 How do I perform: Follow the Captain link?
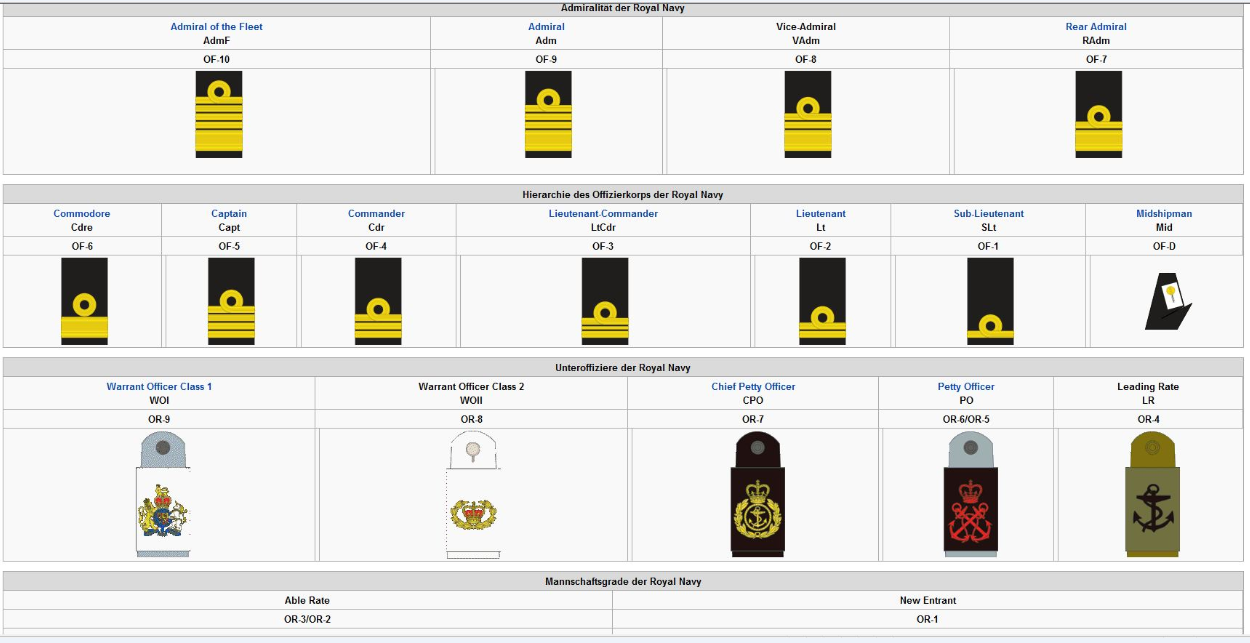(x=229, y=214)
